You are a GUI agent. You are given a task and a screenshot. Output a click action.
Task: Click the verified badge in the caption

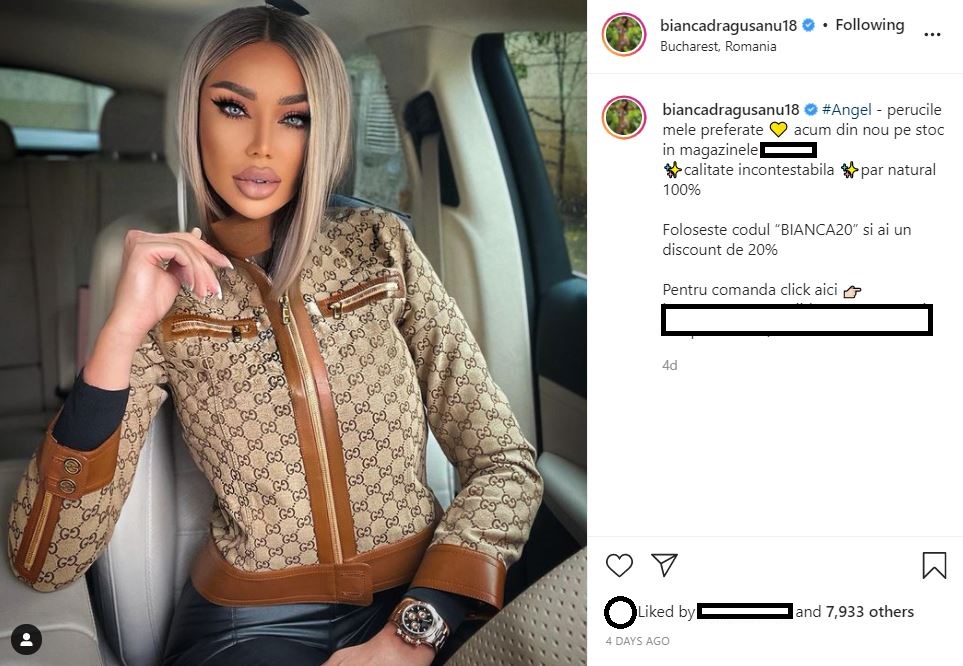click(x=811, y=109)
